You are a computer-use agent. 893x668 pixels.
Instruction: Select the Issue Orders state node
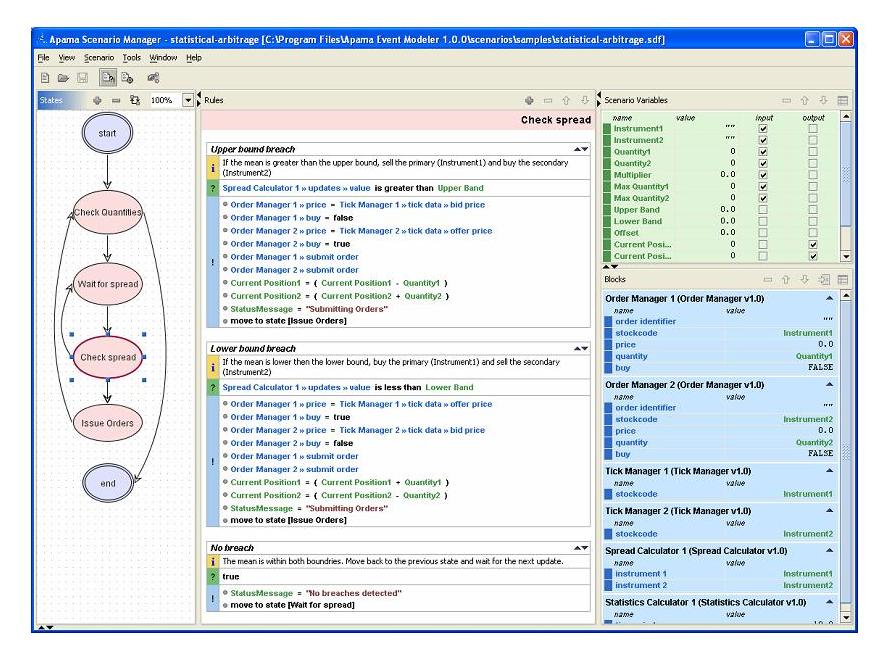tap(107, 423)
